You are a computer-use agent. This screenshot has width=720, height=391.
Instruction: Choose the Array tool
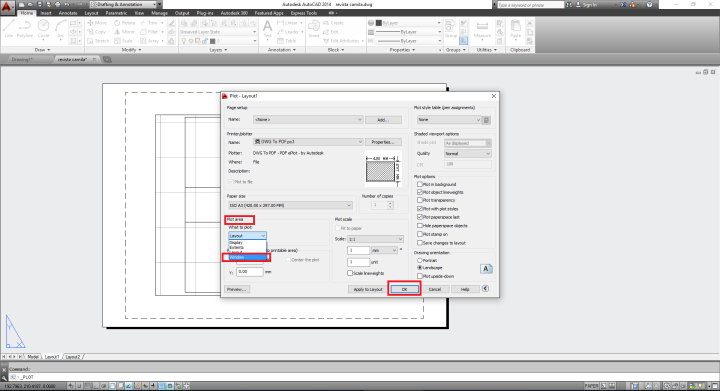tap(149, 41)
